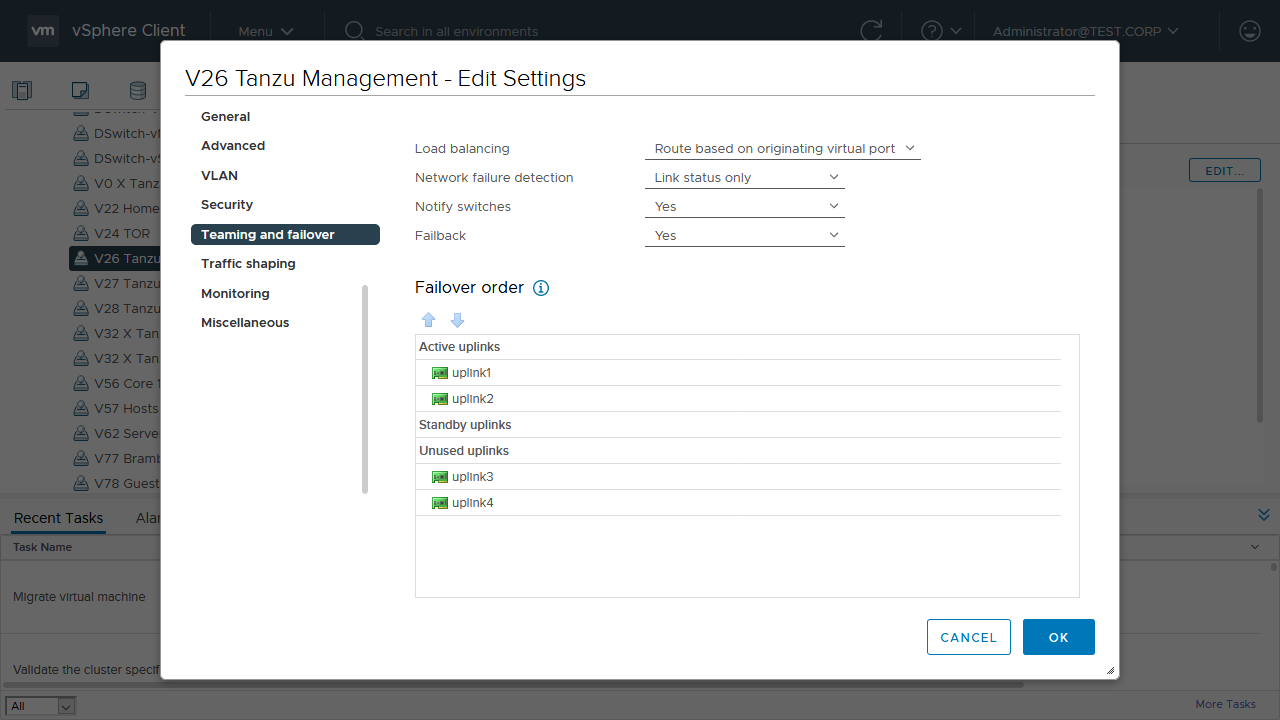Open Storage inventory icon
The width and height of the screenshot is (1280, 720).
click(x=138, y=91)
